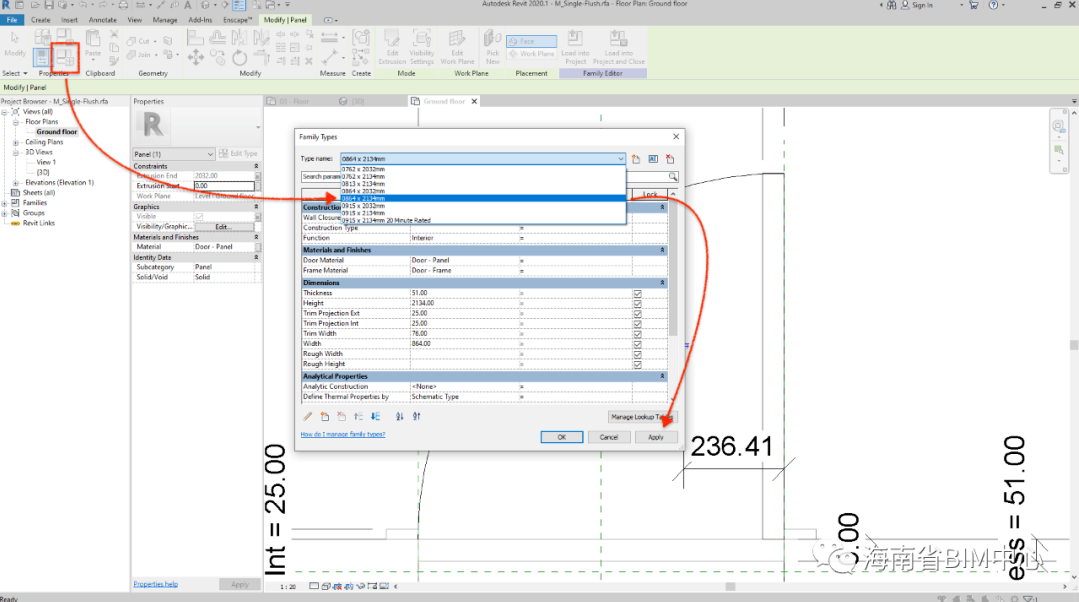Open the Type name dropdown arrow
The image size is (1079, 602).
point(620,159)
